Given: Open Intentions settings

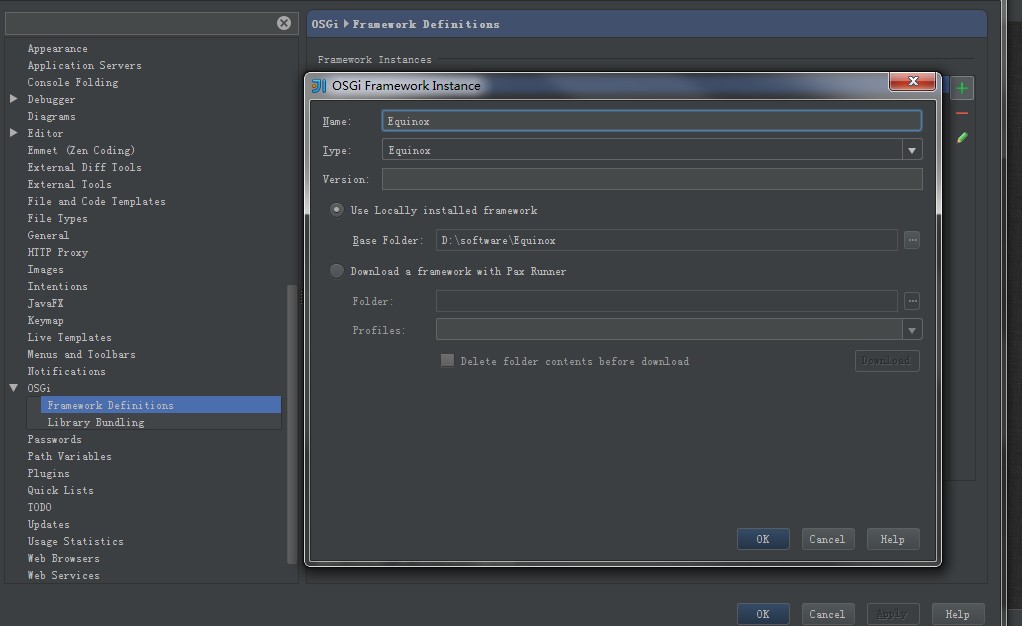Looking at the screenshot, I should click(57, 286).
